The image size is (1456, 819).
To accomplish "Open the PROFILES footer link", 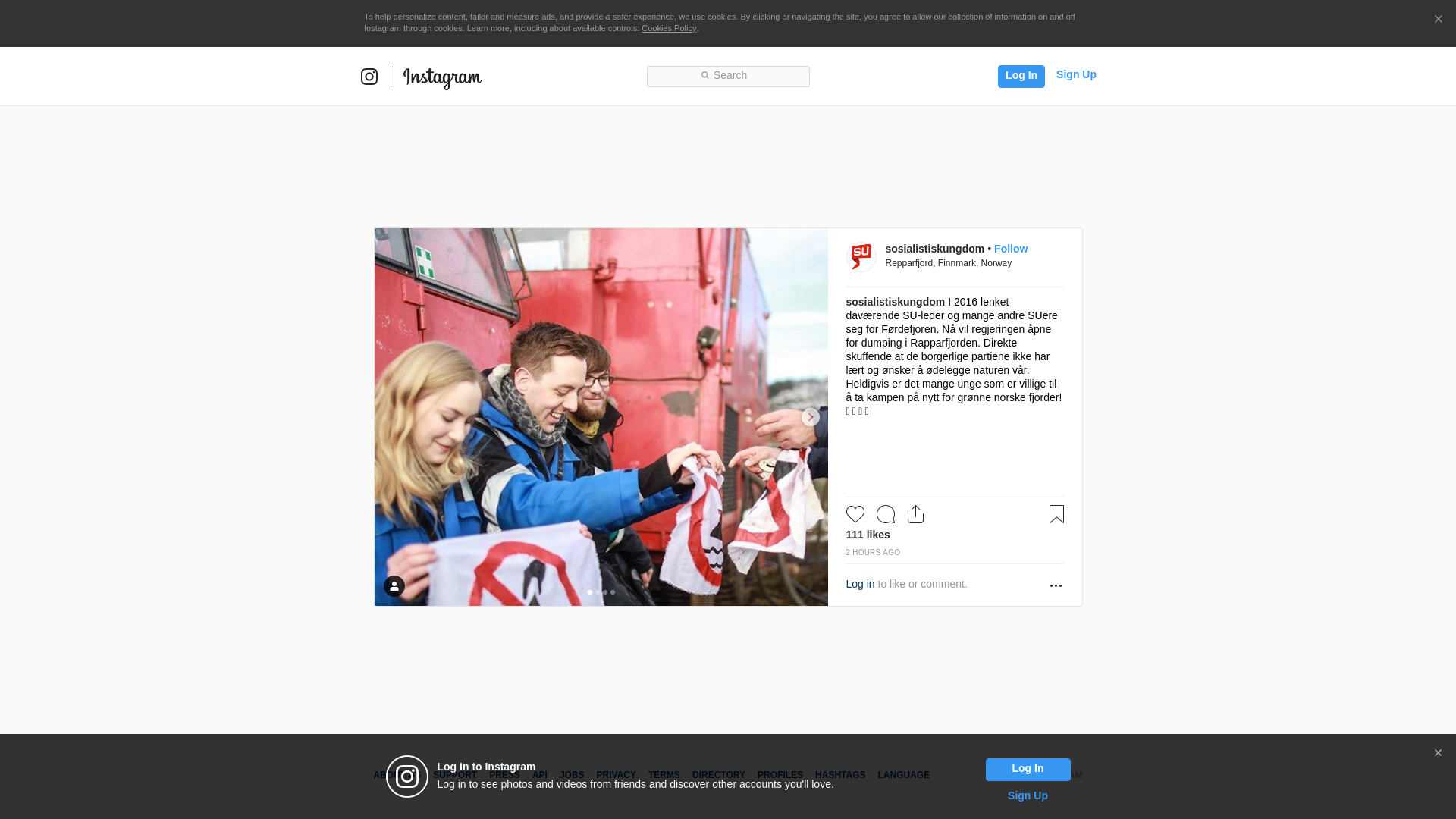I will pyautogui.click(x=780, y=775).
